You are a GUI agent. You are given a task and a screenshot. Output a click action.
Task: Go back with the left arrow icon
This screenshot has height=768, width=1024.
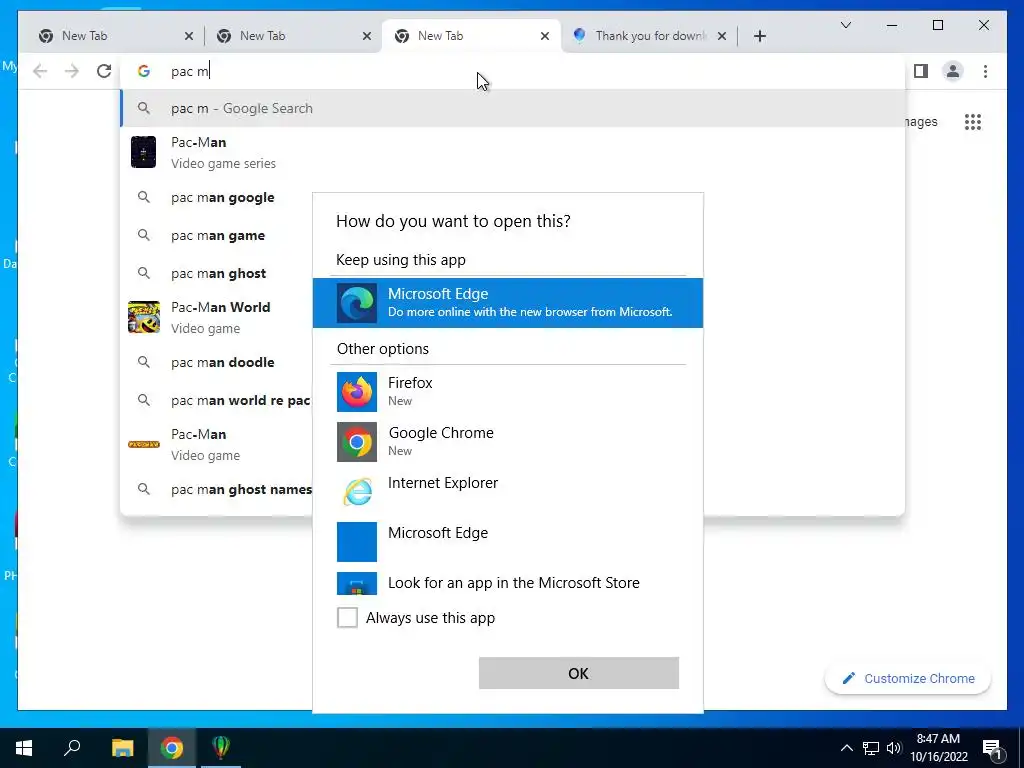click(40, 71)
